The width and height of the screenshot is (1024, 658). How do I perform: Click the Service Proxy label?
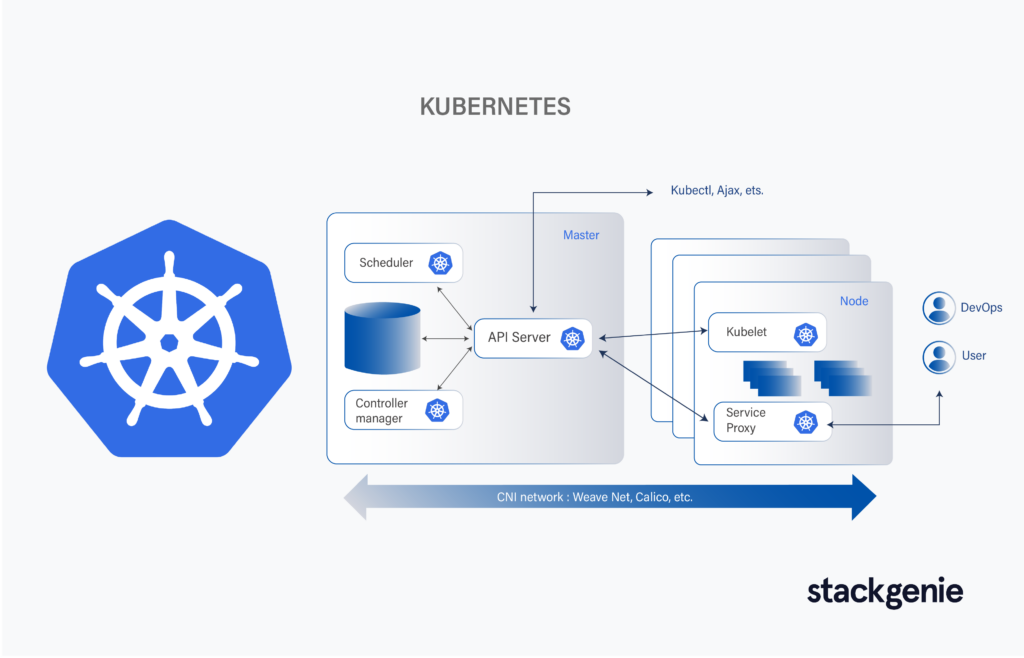click(x=746, y=420)
